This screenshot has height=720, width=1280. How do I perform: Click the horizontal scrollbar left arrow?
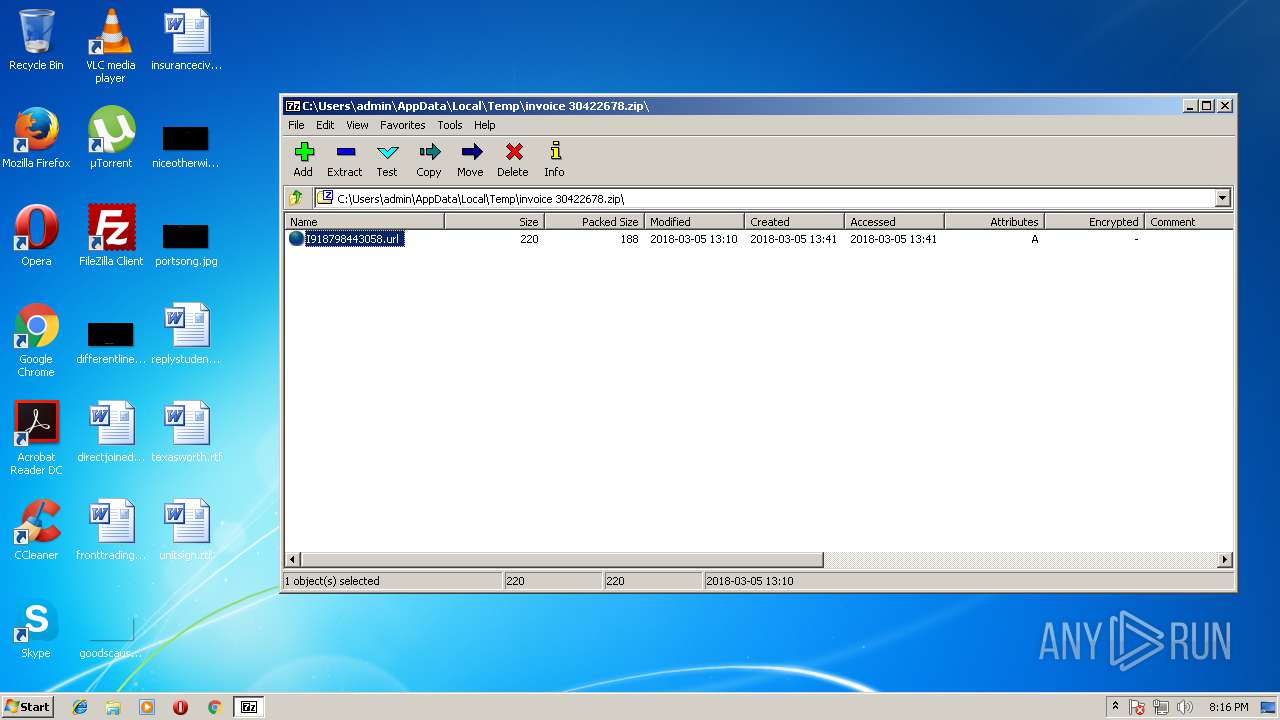293,560
